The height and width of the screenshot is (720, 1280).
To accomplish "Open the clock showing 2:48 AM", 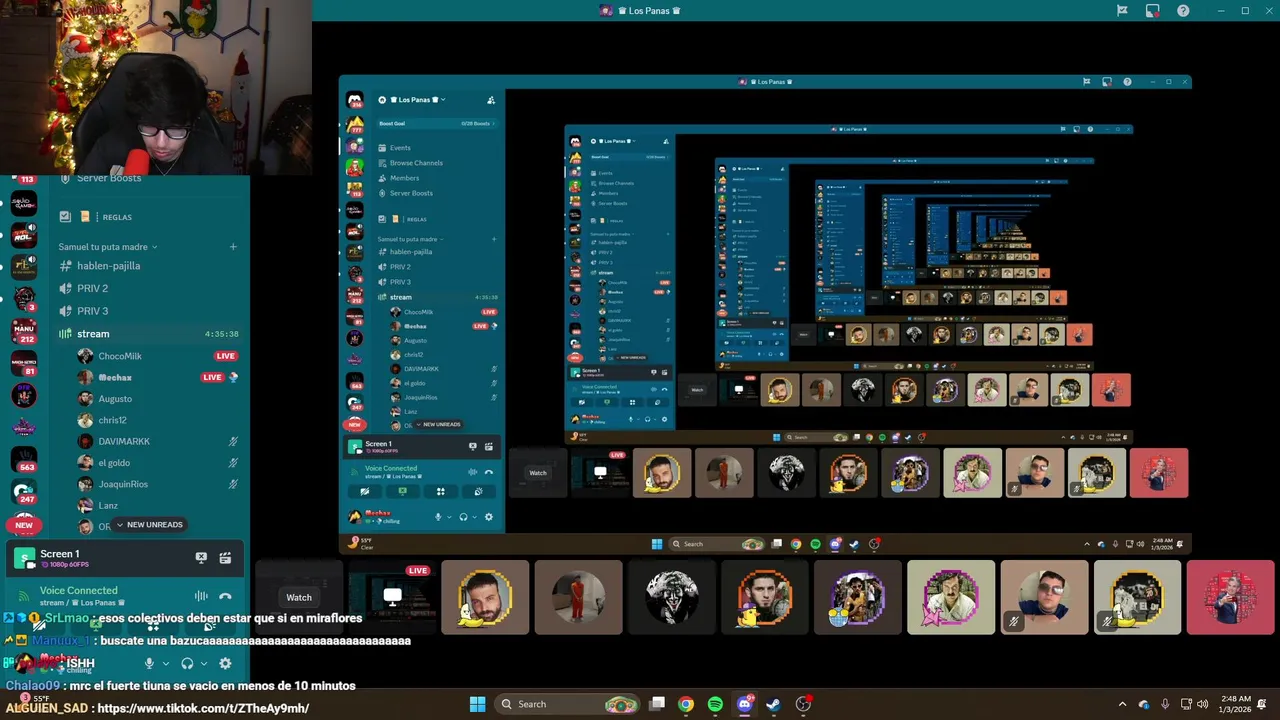I will click(x=1235, y=704).
